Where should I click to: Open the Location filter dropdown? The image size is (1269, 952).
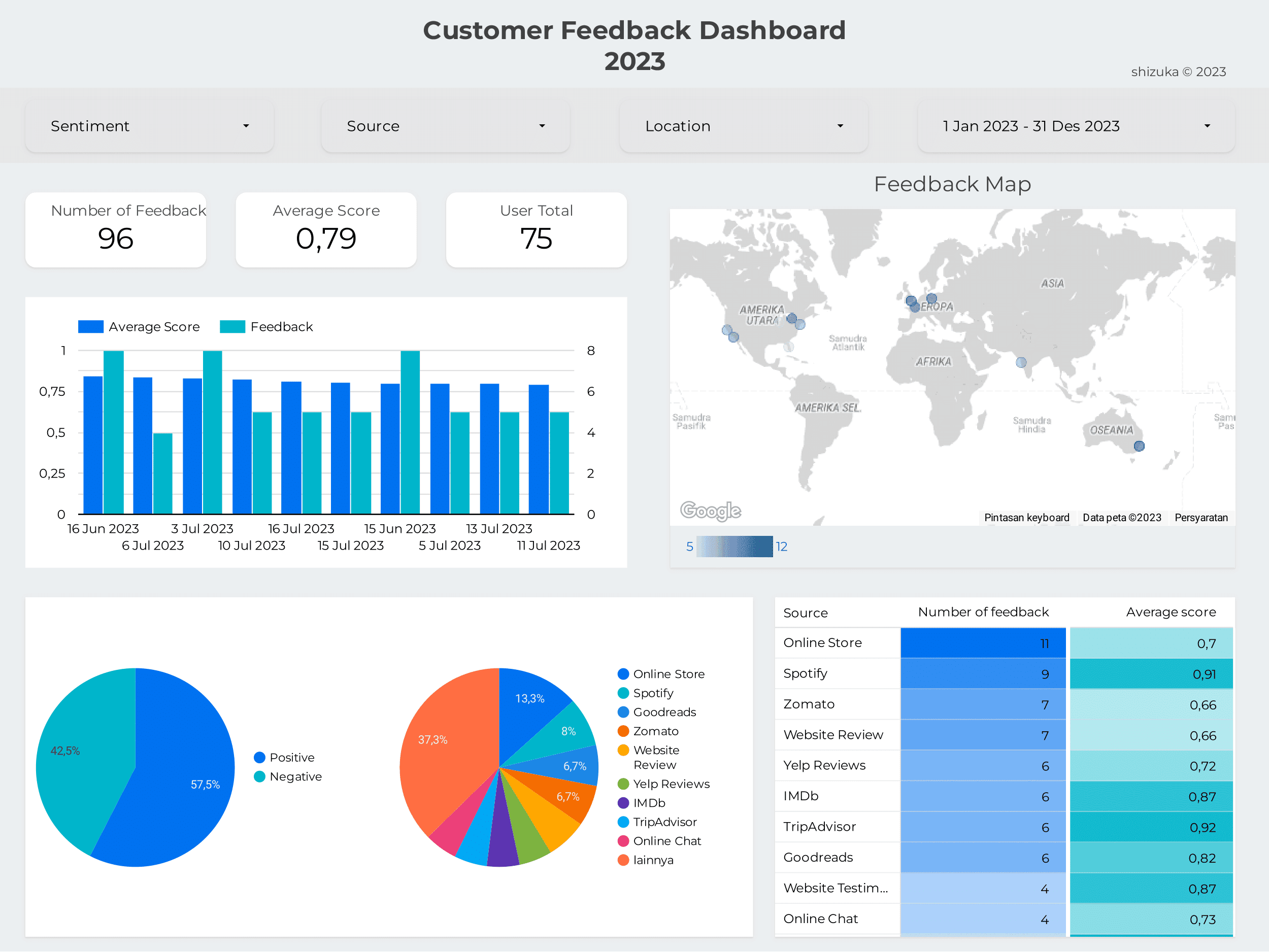[744, 126]
